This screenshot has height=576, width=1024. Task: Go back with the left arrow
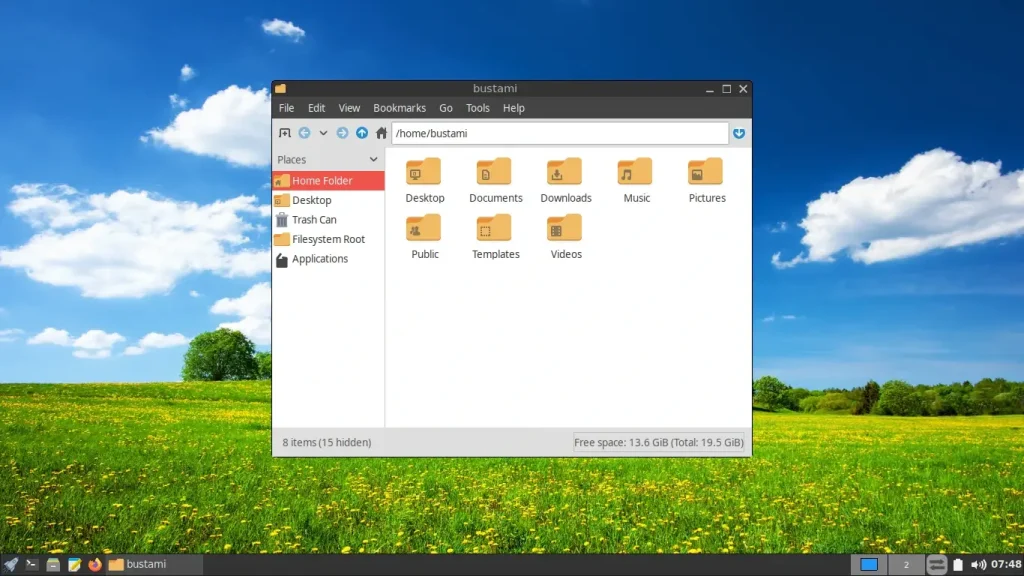(304, 133)
